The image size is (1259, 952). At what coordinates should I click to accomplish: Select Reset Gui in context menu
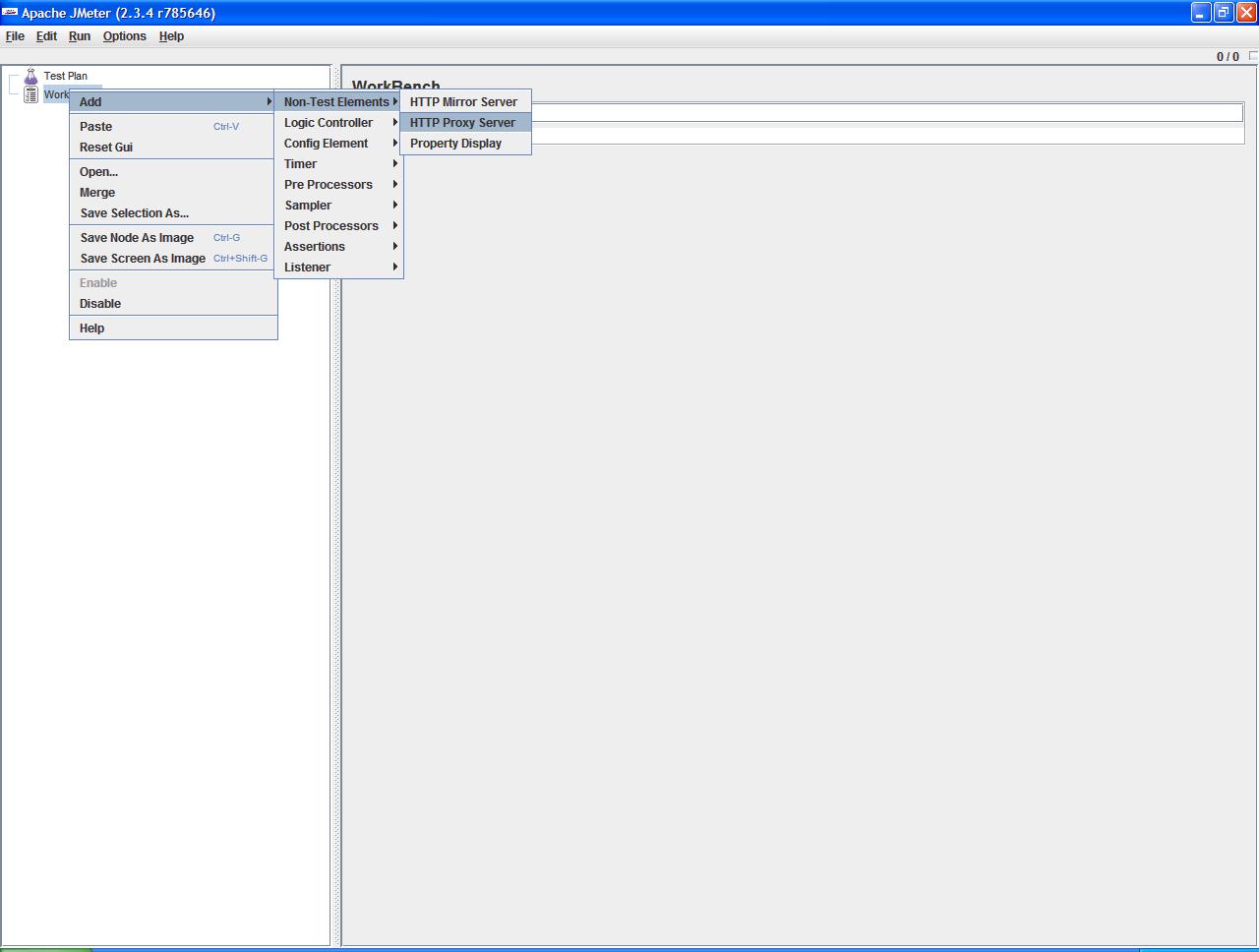(173, 148)
